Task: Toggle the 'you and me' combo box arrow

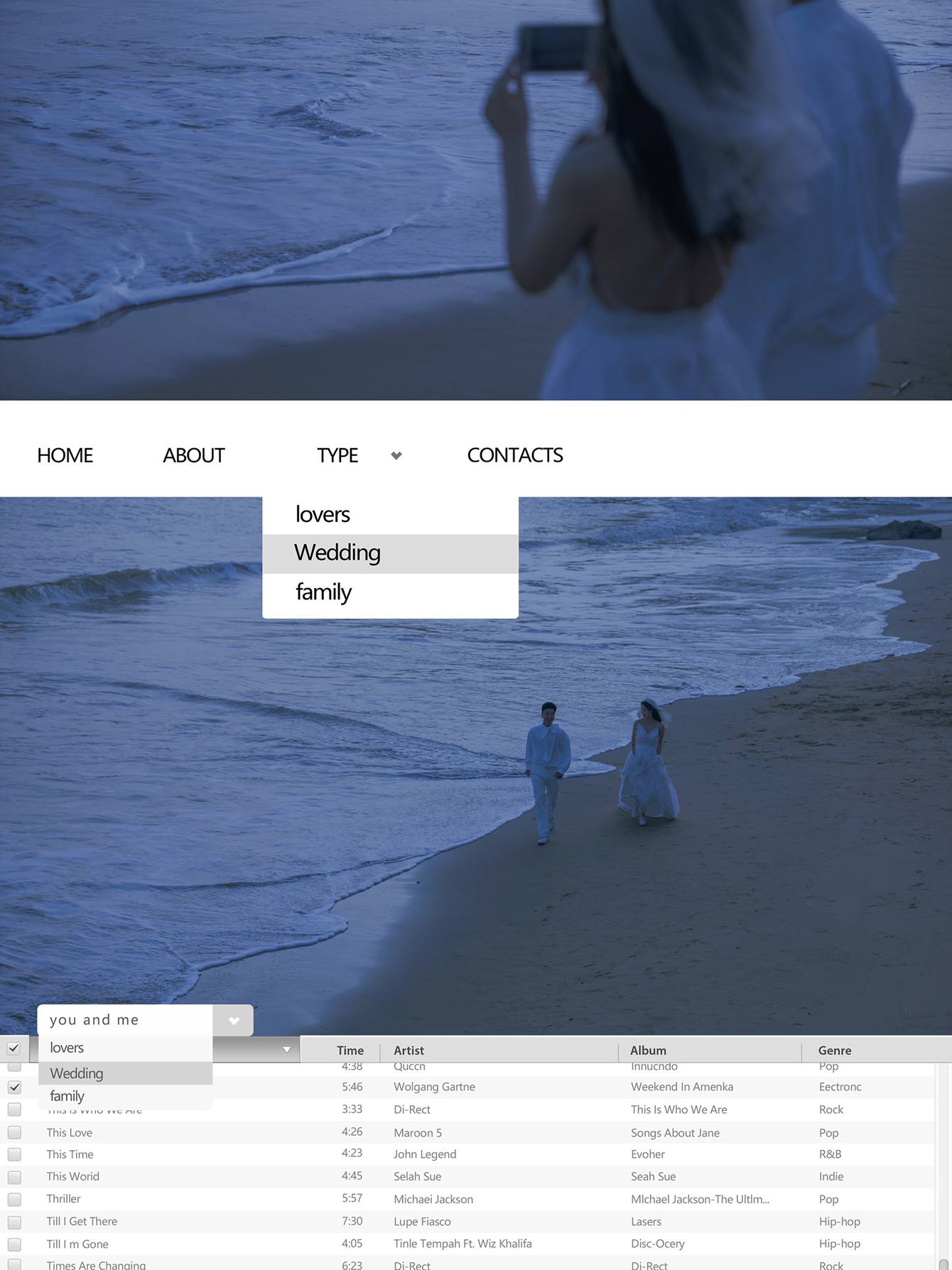Action: (x=233, y=1021)
